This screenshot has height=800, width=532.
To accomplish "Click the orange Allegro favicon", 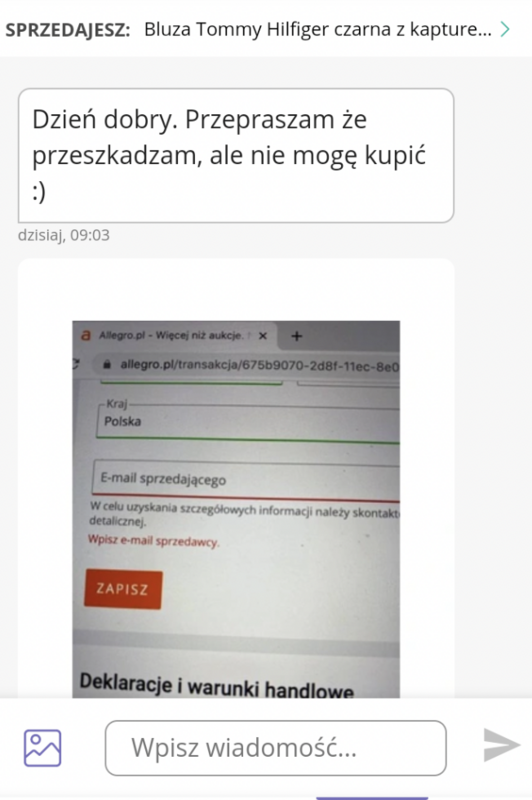I will pyautogui.click(x=86, y=335).
